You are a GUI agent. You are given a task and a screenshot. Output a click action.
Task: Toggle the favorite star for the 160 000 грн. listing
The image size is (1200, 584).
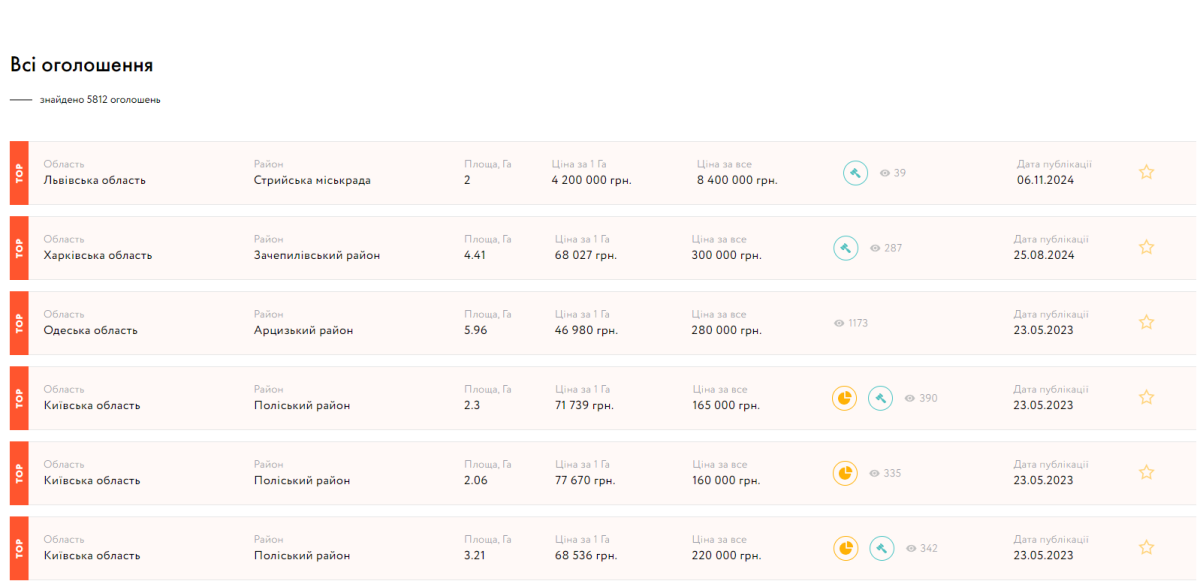click(x=1146, y=472)
